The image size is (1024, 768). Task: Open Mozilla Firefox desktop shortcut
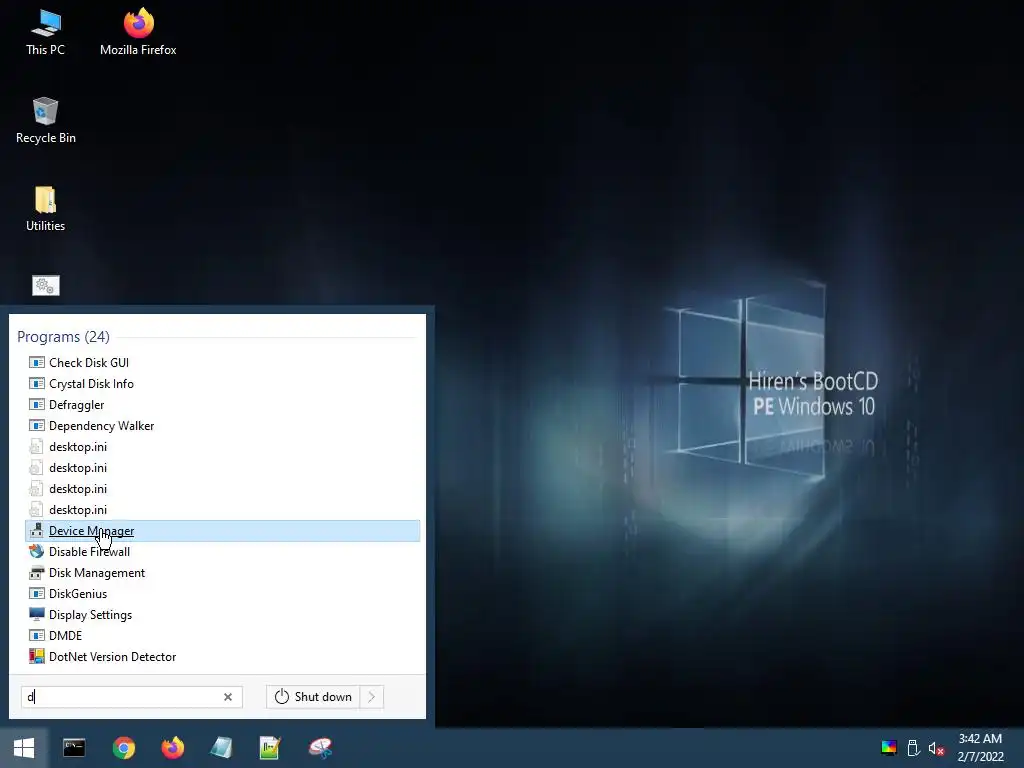[x=138, y=33]
